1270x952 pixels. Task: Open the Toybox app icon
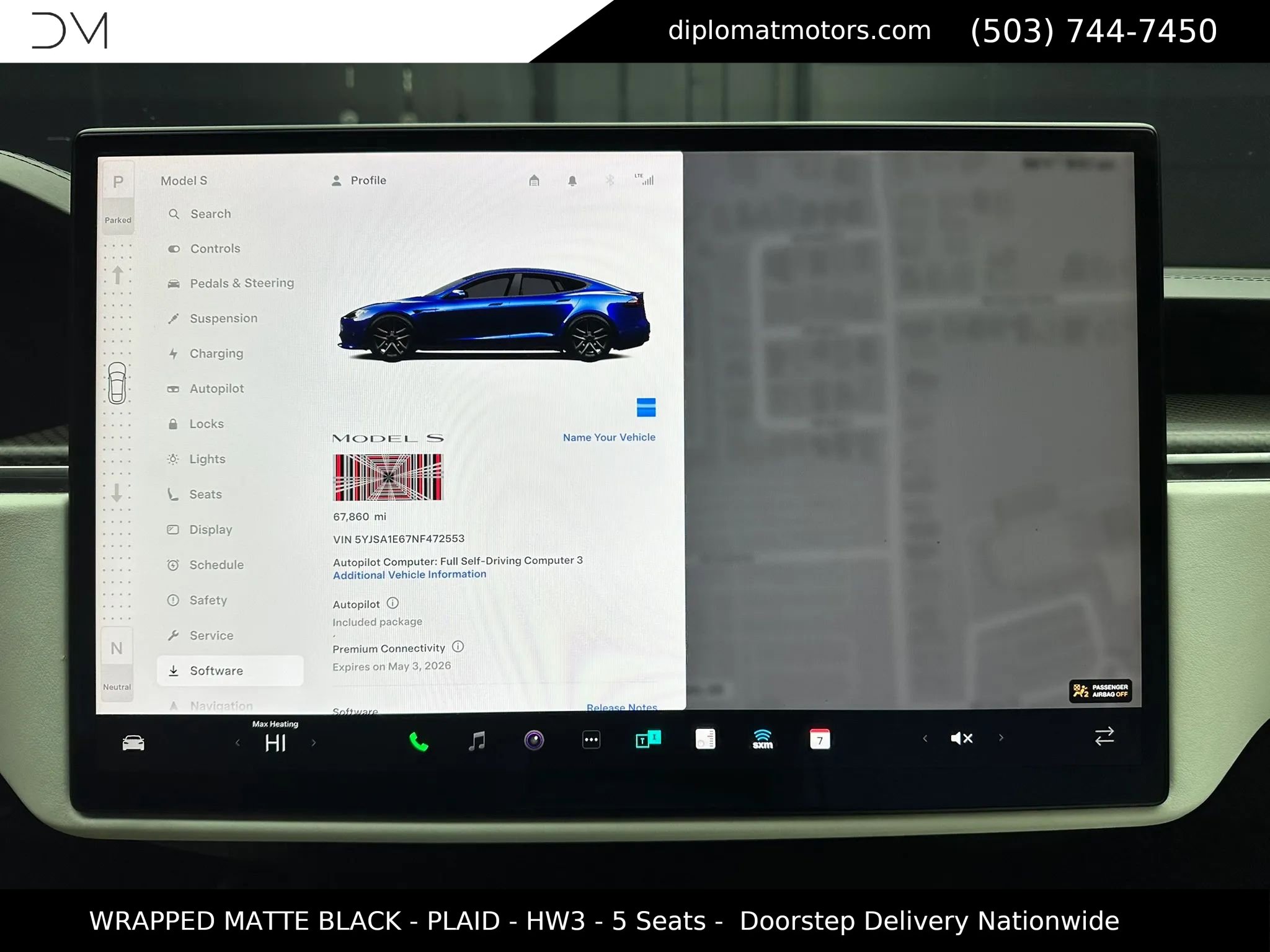(x=649, y=739)
